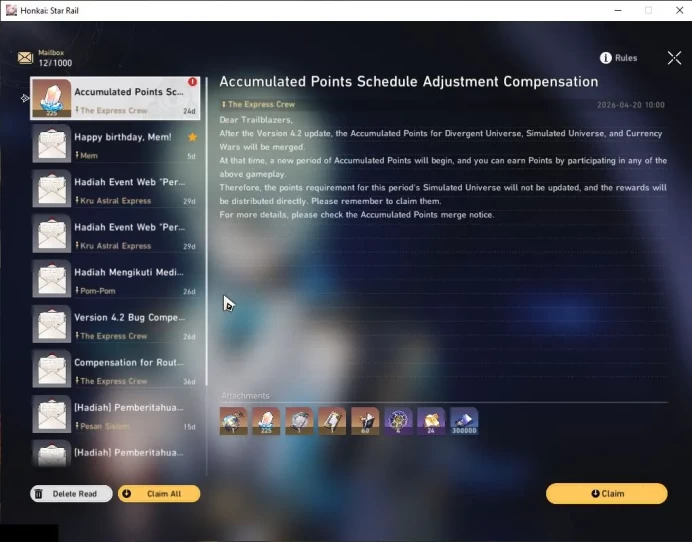Open Hadiah Mengikuti Medi... mail from Pom-Pom
The height and width of the screenshot is (542, 692).
(x=117, y=279)
